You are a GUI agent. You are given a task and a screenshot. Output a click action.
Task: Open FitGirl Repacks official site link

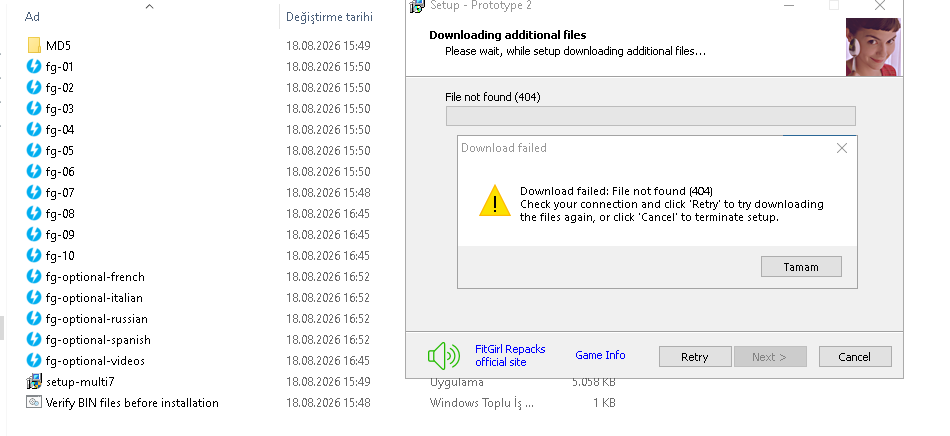click(510, 355)
